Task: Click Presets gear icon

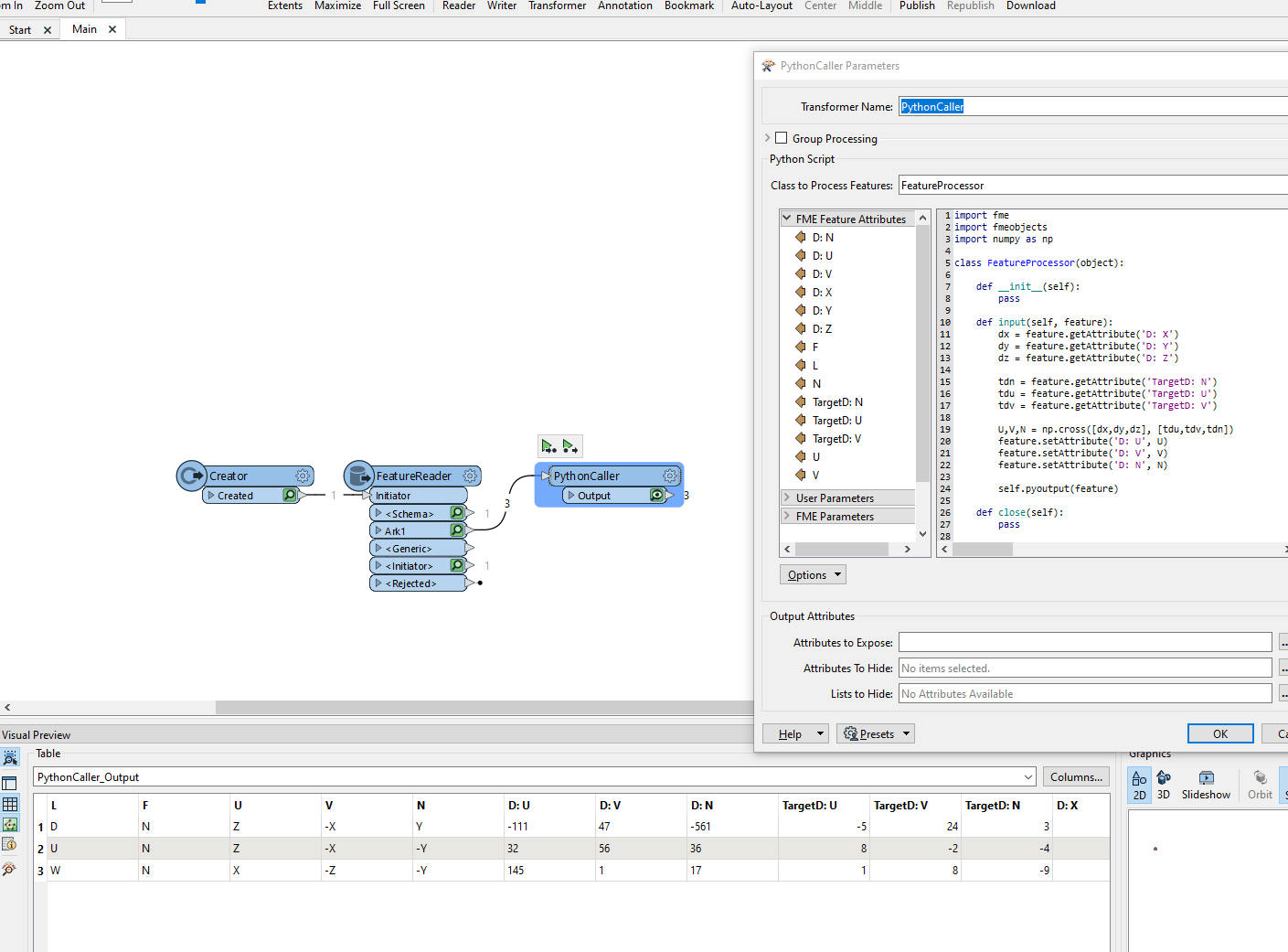Action: click(851, 733)
